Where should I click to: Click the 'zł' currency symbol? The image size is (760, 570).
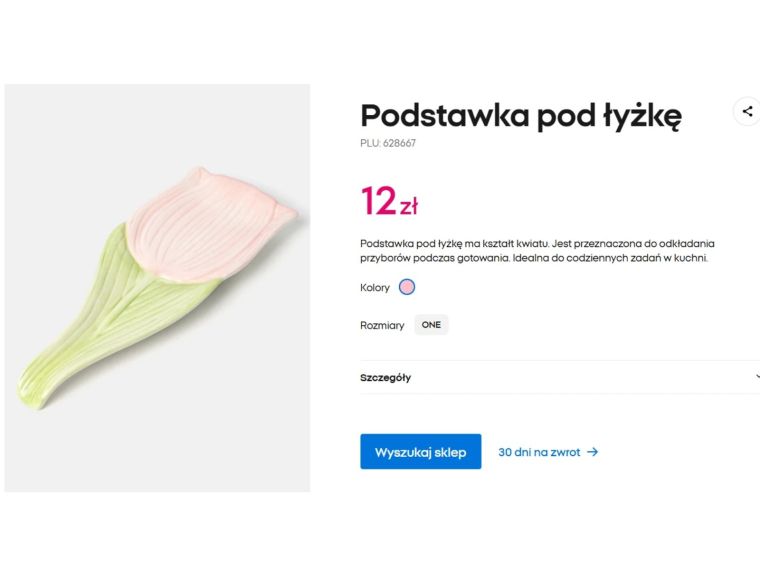[409, 208]
